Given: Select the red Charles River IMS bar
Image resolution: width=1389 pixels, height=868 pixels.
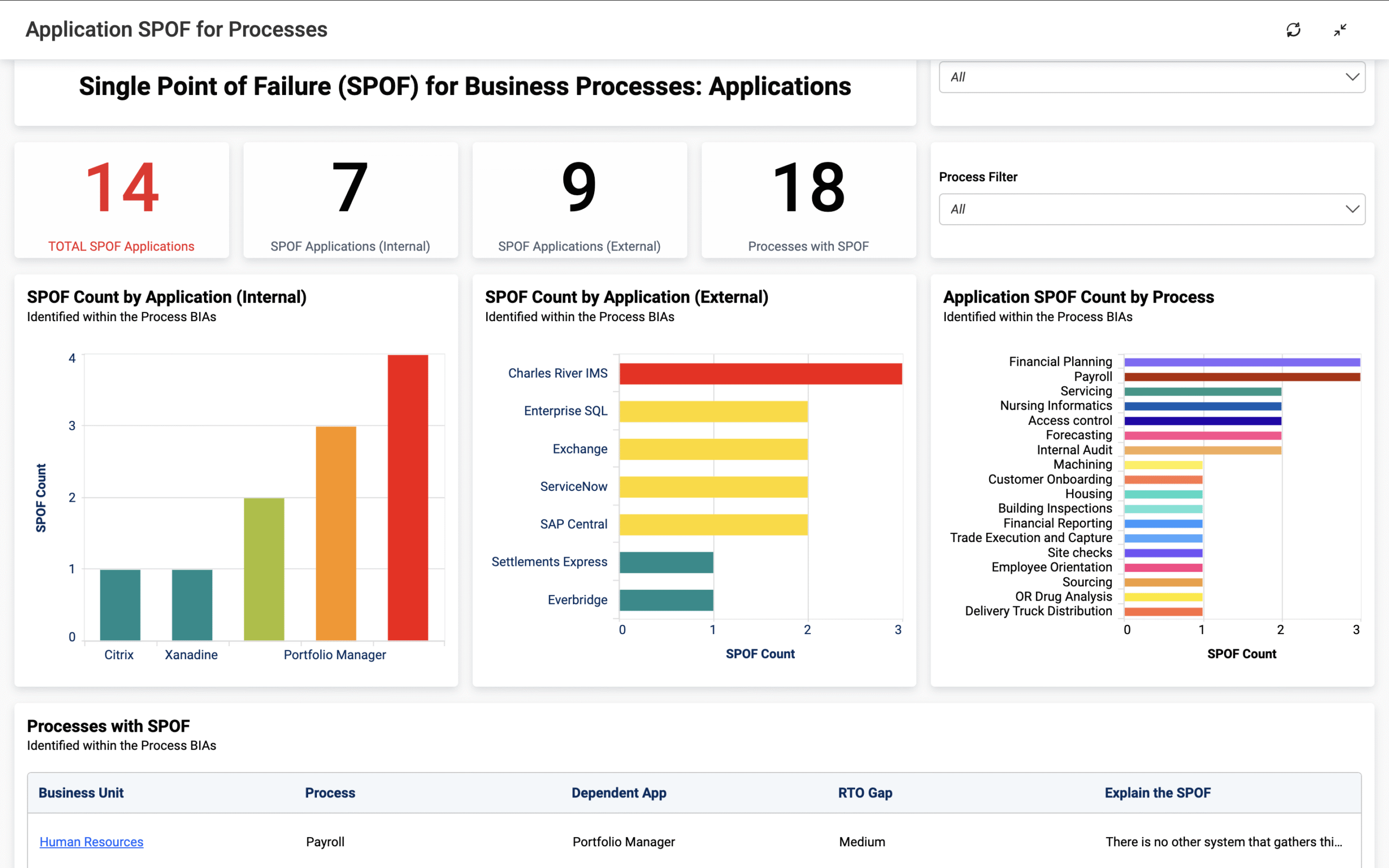Looking at the screenshot, I should [x=761, y=374].
